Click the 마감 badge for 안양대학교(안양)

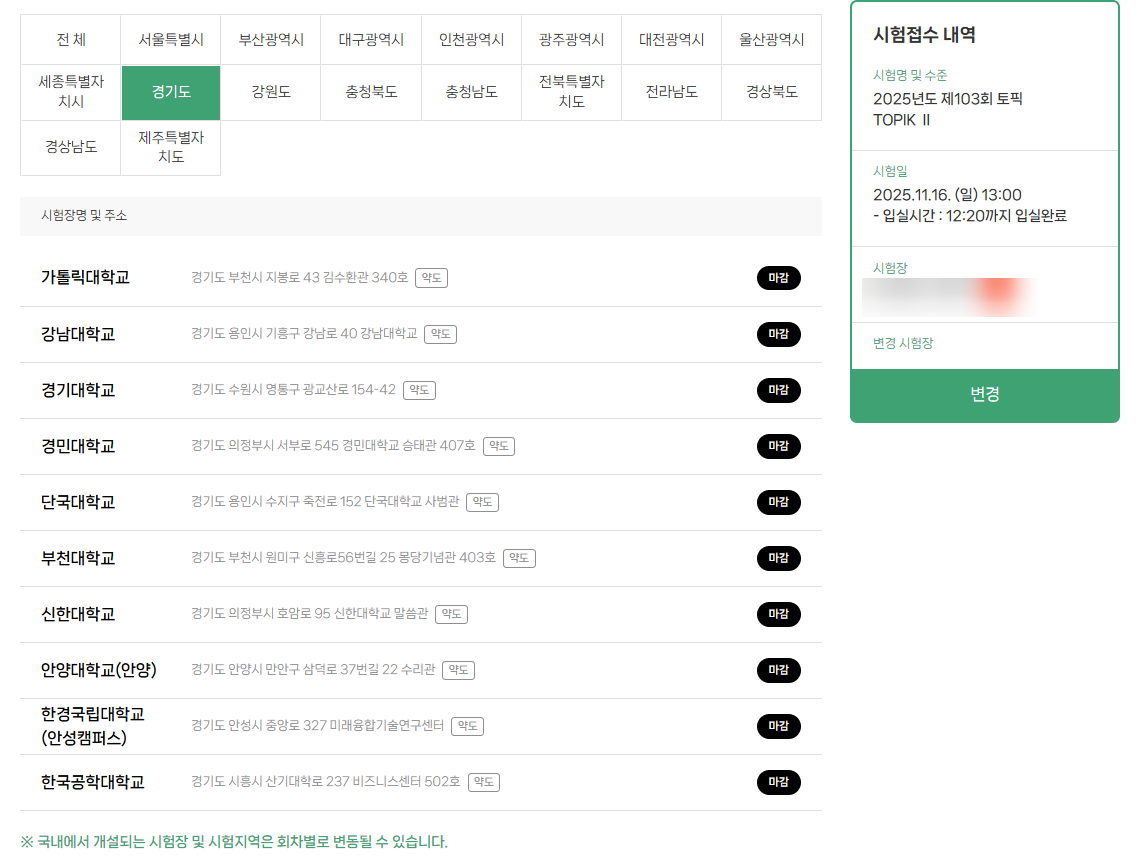coord(778,670)
